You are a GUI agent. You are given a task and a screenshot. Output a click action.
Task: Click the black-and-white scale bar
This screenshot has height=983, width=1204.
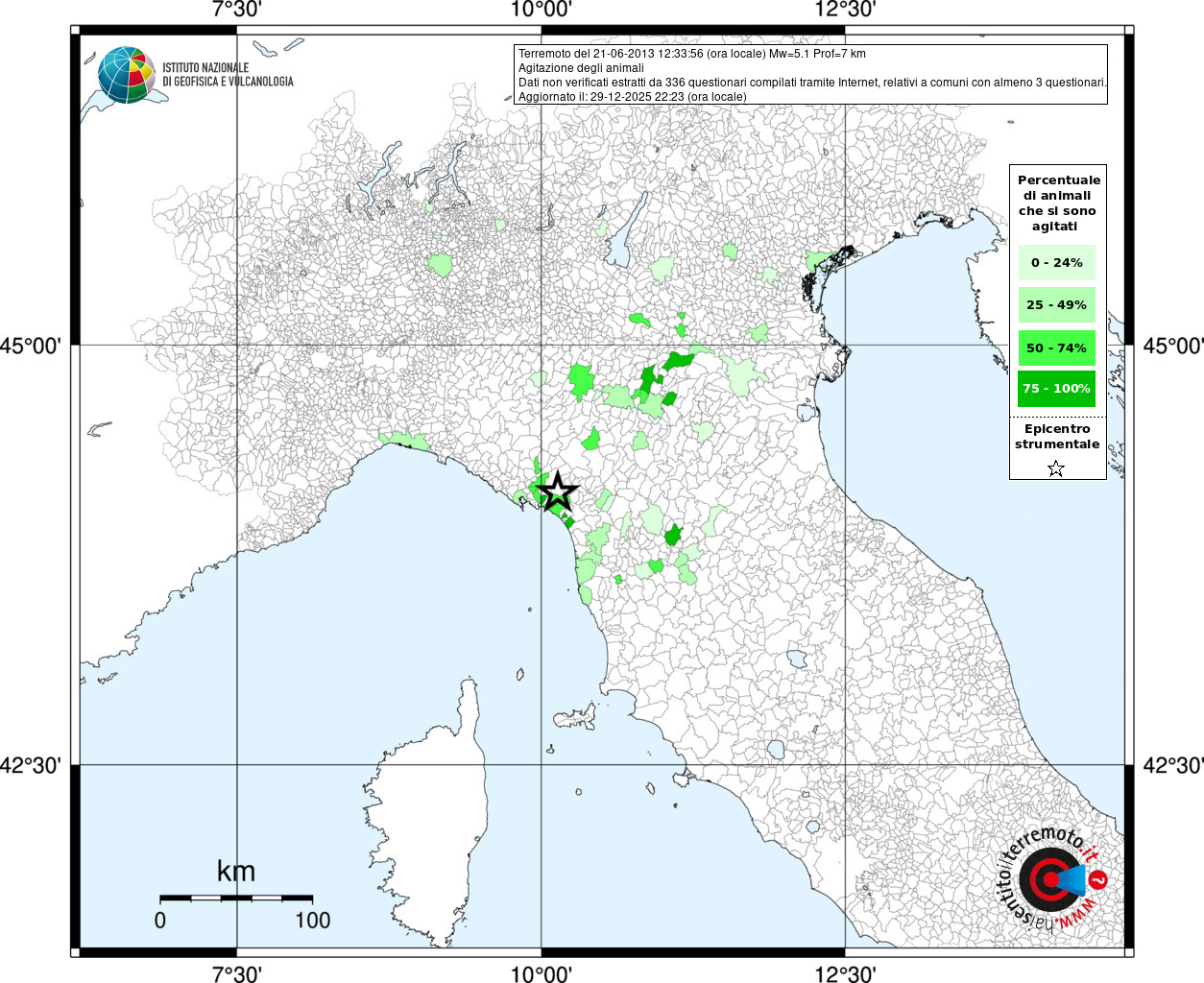point(236,899)
